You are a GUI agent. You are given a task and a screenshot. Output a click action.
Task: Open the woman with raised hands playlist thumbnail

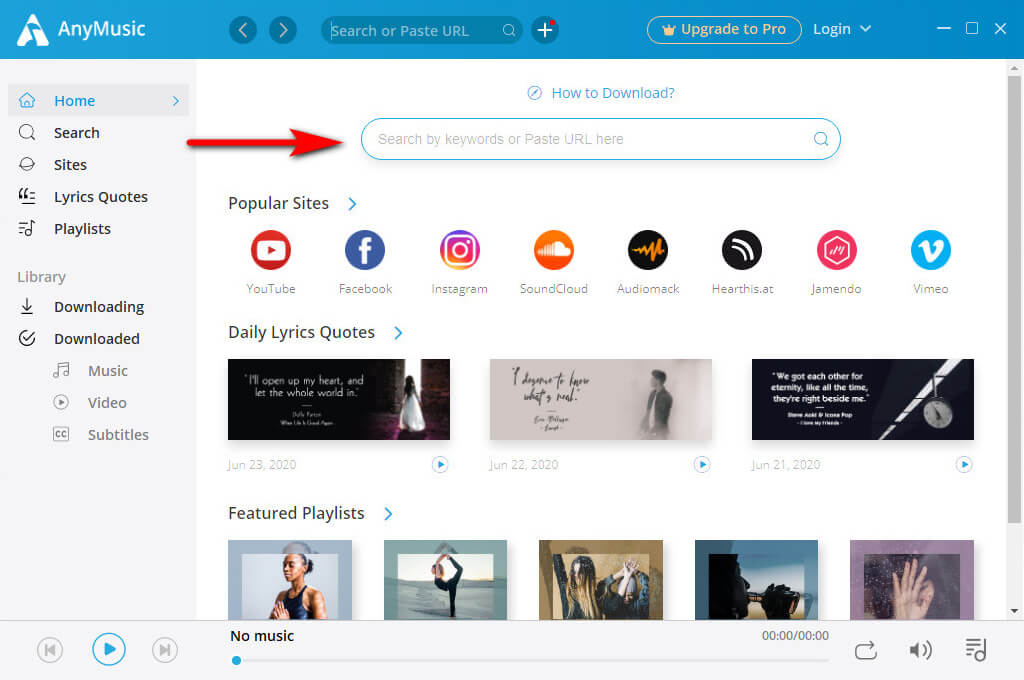click(x=601, y=579)
